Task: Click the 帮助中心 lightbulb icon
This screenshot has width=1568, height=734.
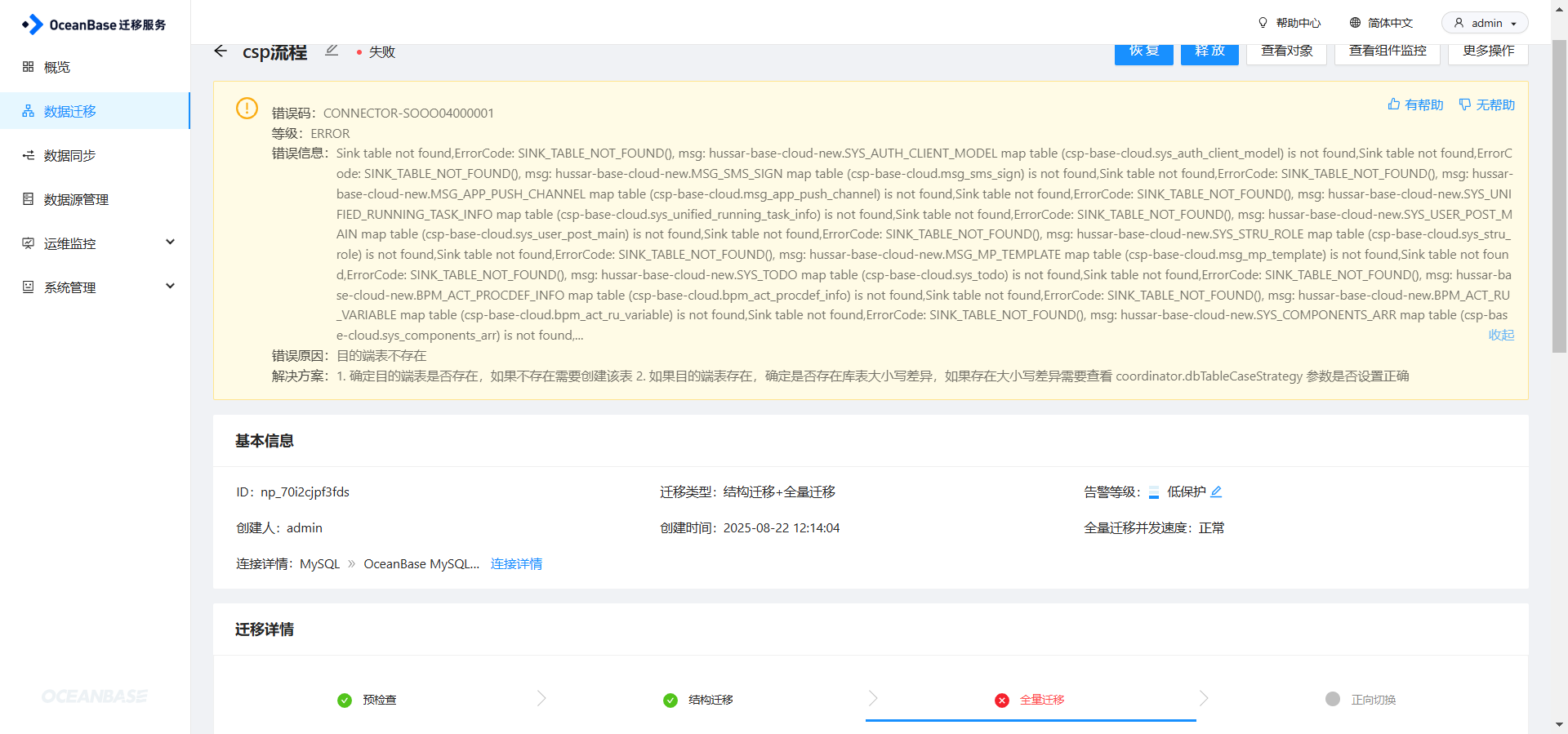Action: click(x=1263, y=23)
